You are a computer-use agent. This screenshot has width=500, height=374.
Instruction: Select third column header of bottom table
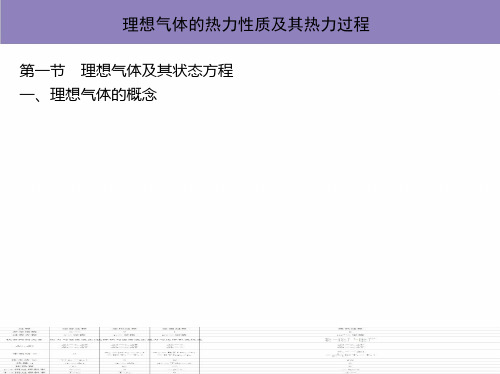tap(124, 329)
